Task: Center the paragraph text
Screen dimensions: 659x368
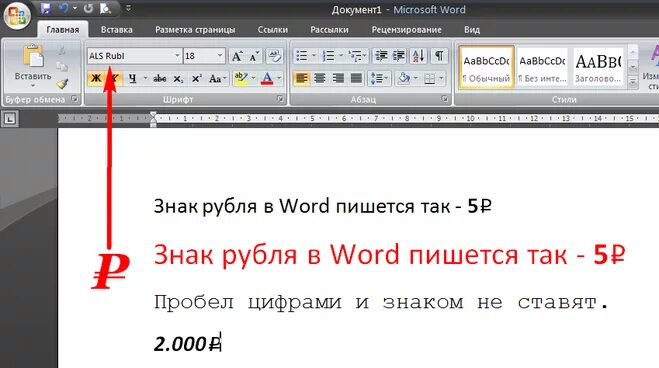Action: pos(320,79)
